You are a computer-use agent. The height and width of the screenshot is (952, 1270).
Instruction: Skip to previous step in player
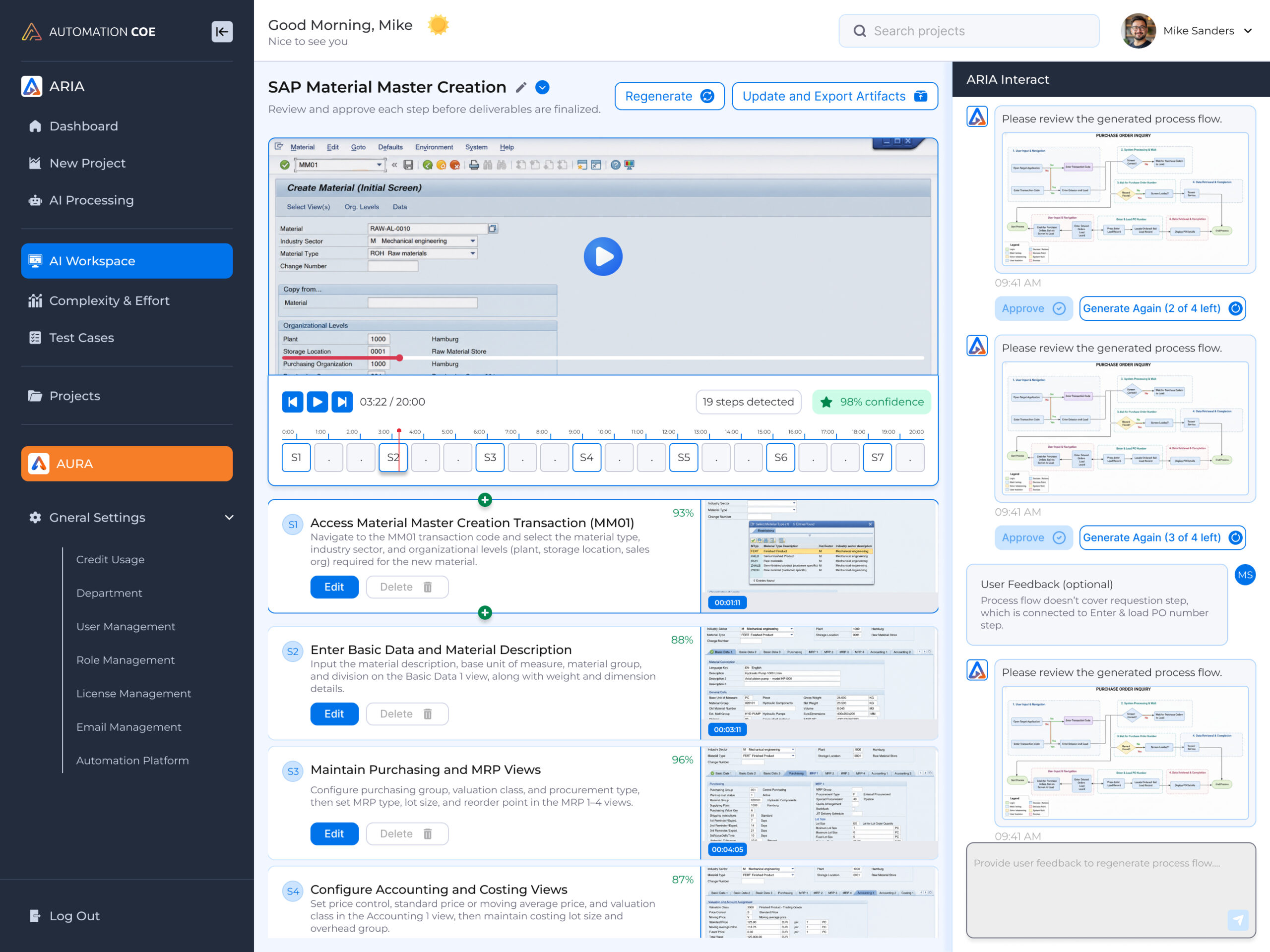[x=292, y=402]
